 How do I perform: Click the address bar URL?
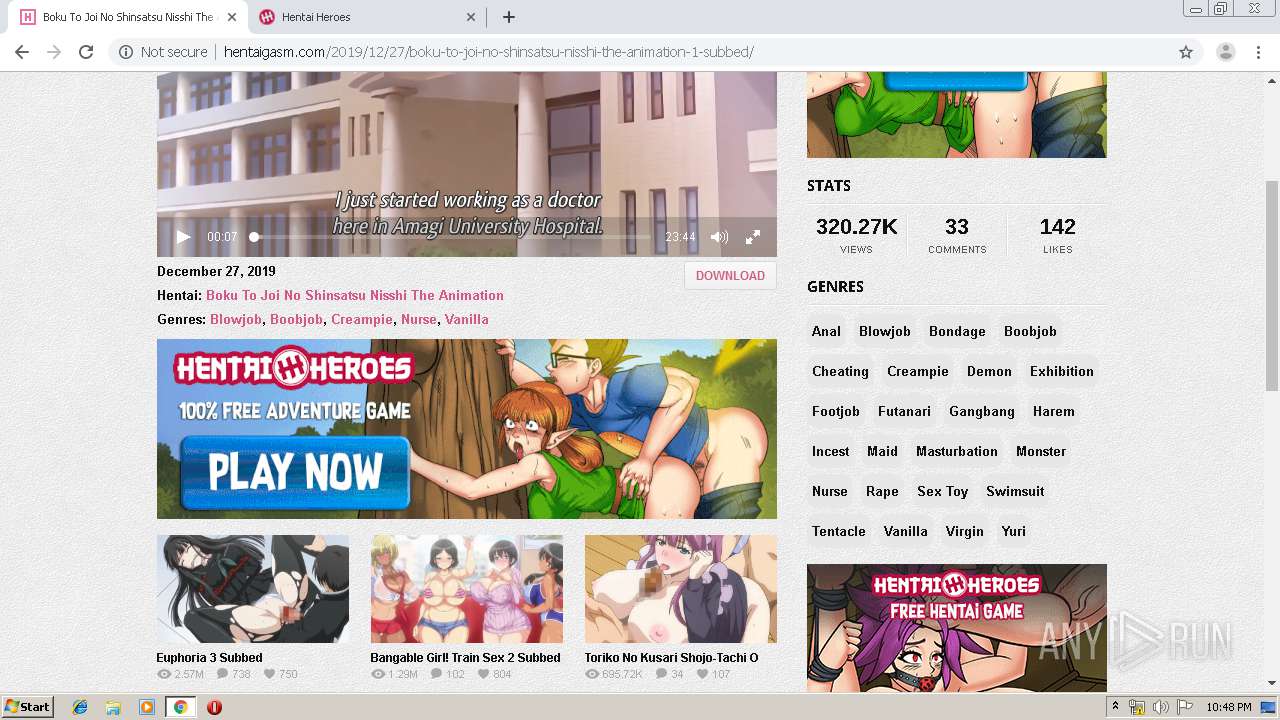click(488, 52)
